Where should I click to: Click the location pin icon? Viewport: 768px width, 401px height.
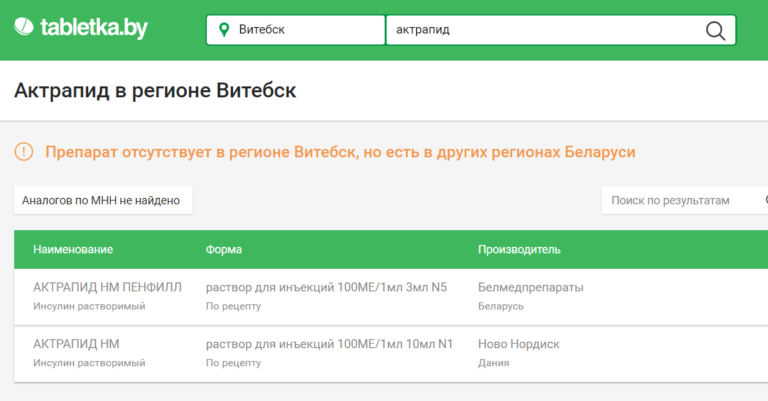coord(224,30)
